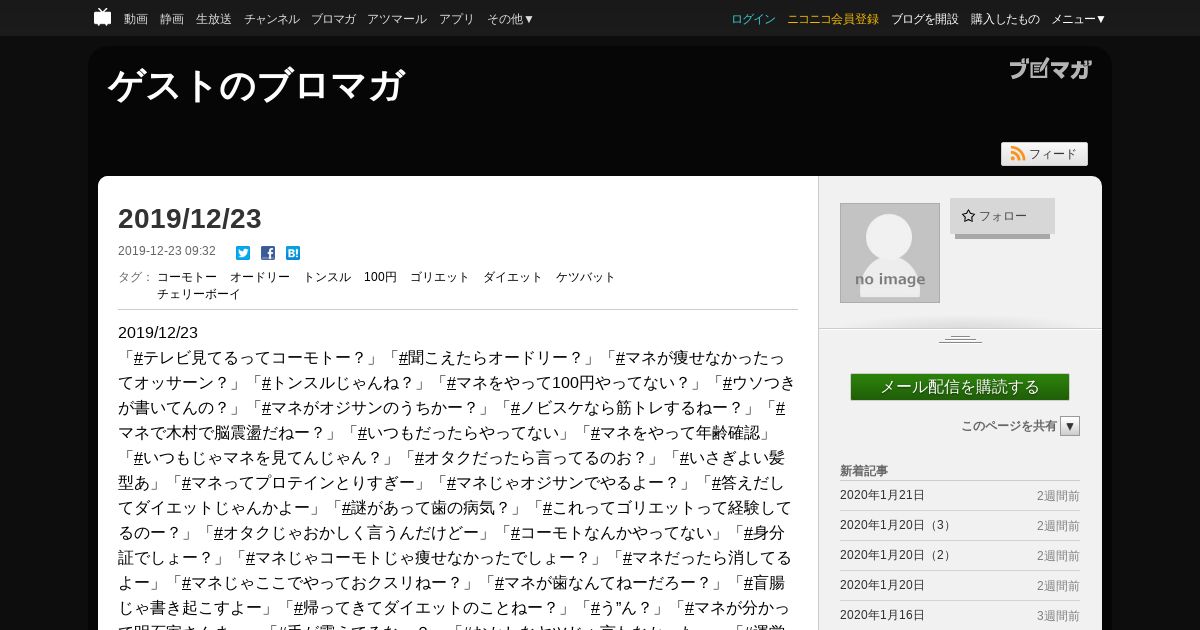This screenshot has height=630, width=1200.
Task: Click the 2019-12-23 09:32 timestamp
Action: [167, 251]
